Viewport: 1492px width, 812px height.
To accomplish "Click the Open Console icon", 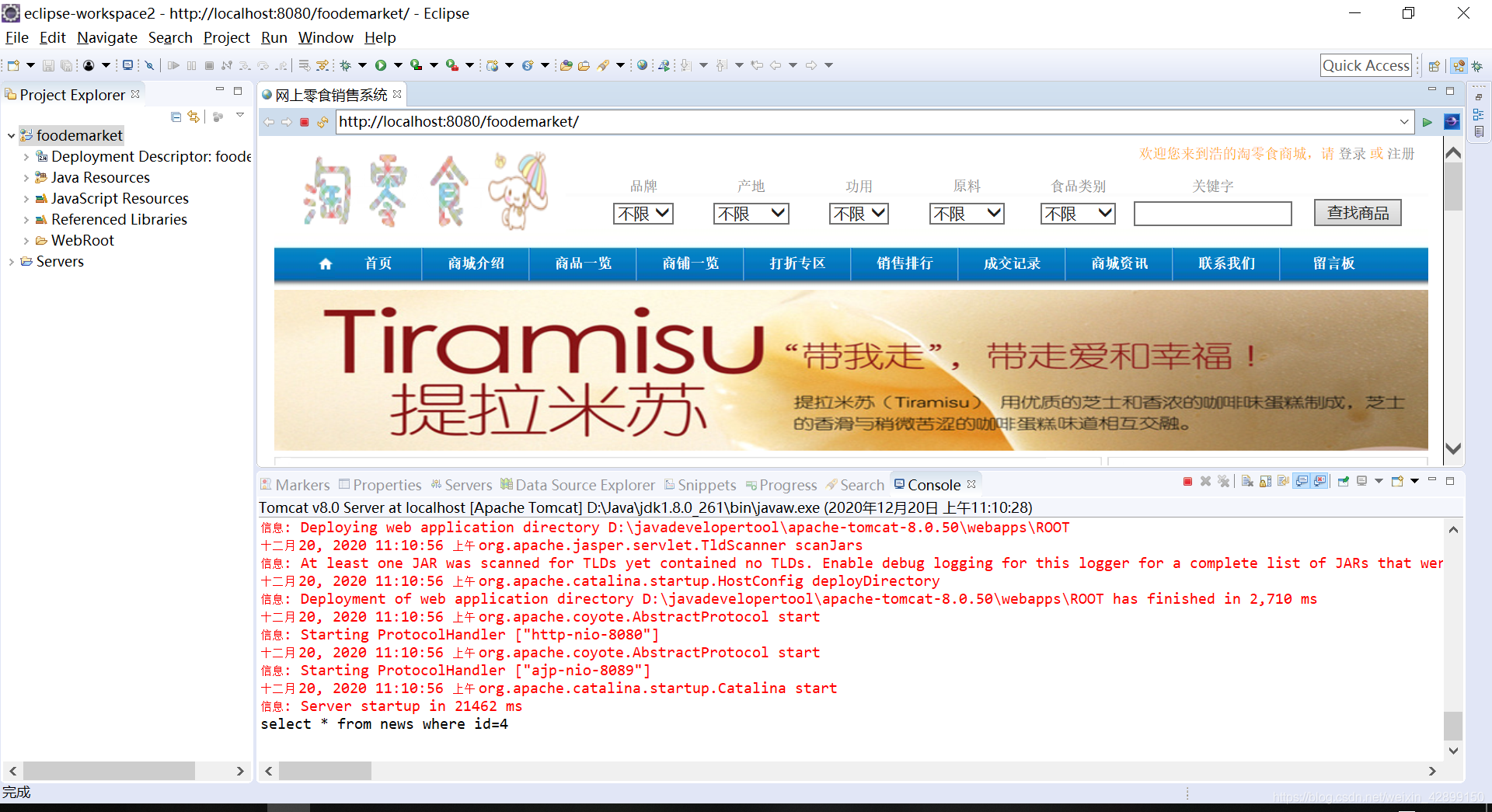I will [x=1397, y=482].
